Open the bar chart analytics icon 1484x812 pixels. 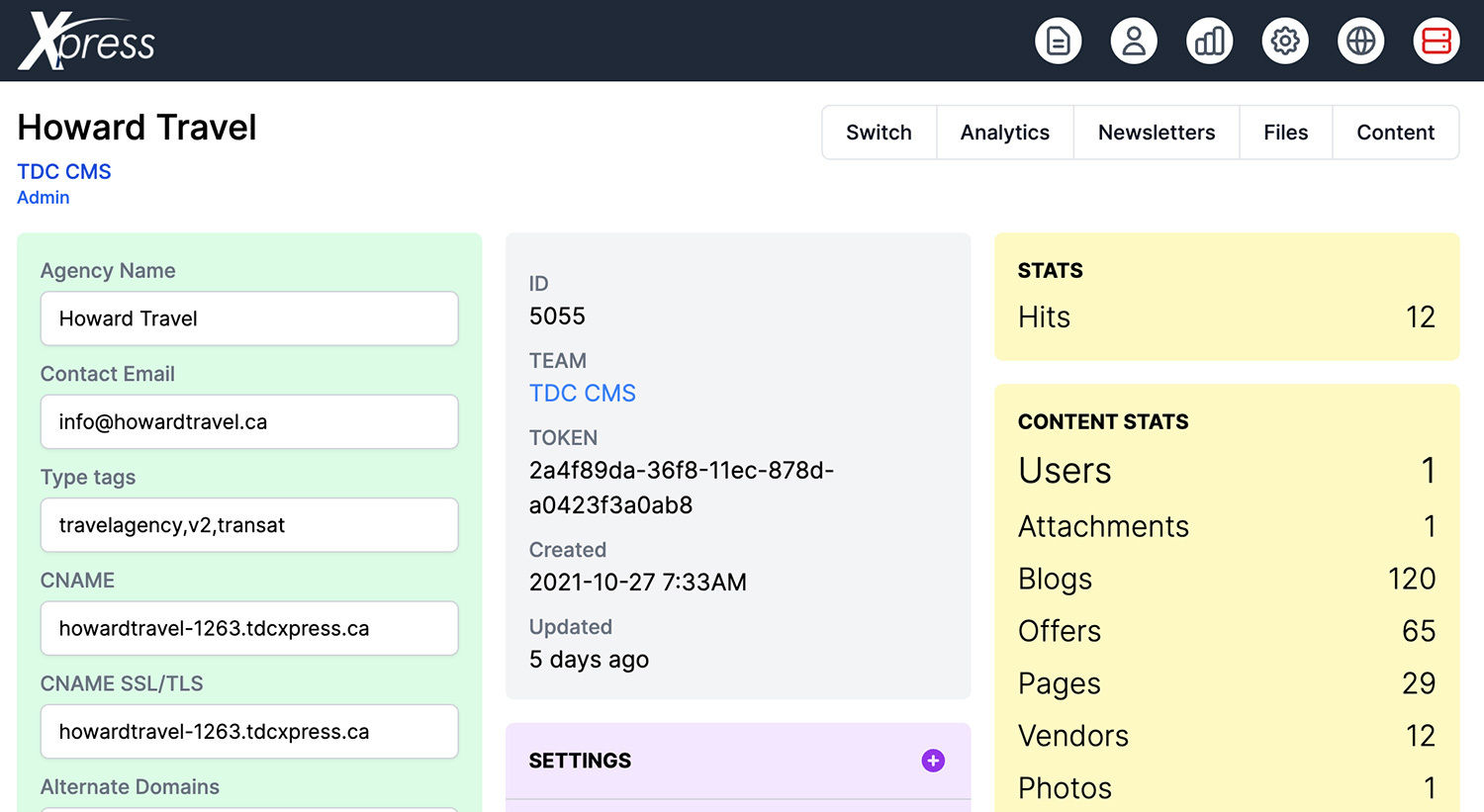coord(1209,42)
